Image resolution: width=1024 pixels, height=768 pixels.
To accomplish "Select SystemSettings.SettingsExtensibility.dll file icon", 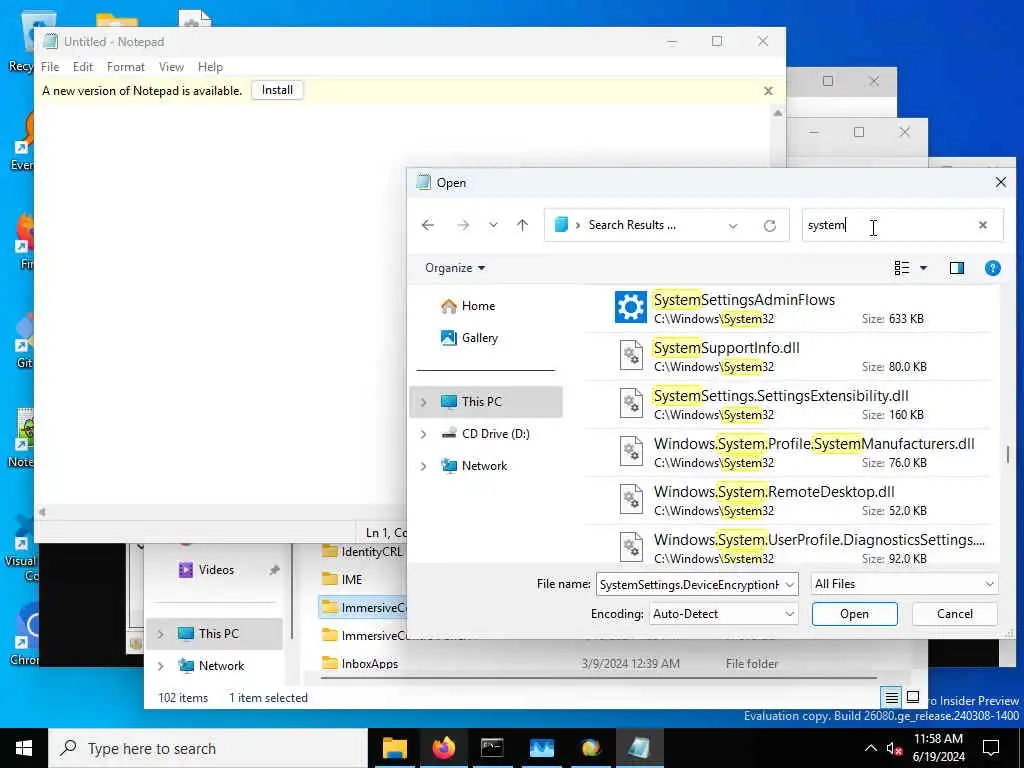I will 632,403.
